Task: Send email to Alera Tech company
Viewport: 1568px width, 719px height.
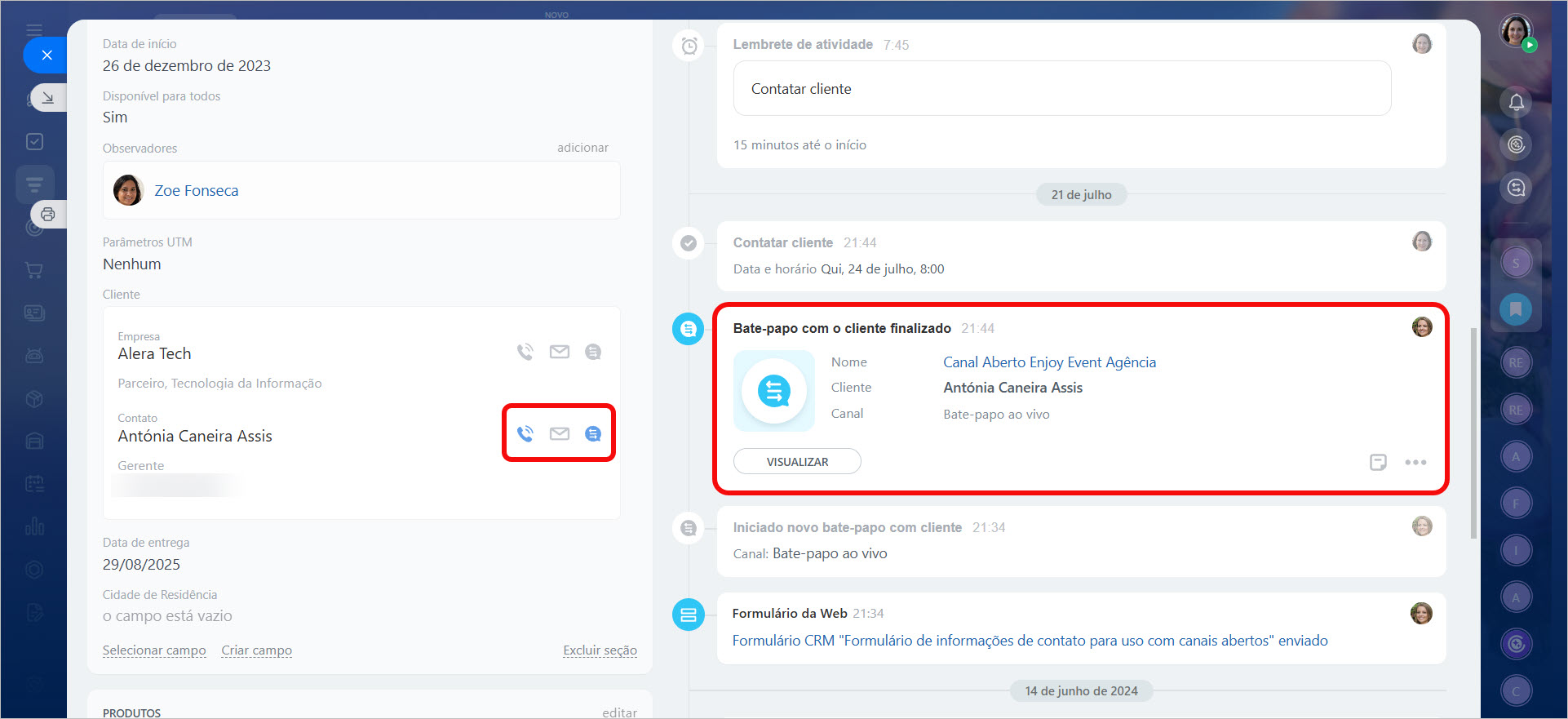Action: 560,352
